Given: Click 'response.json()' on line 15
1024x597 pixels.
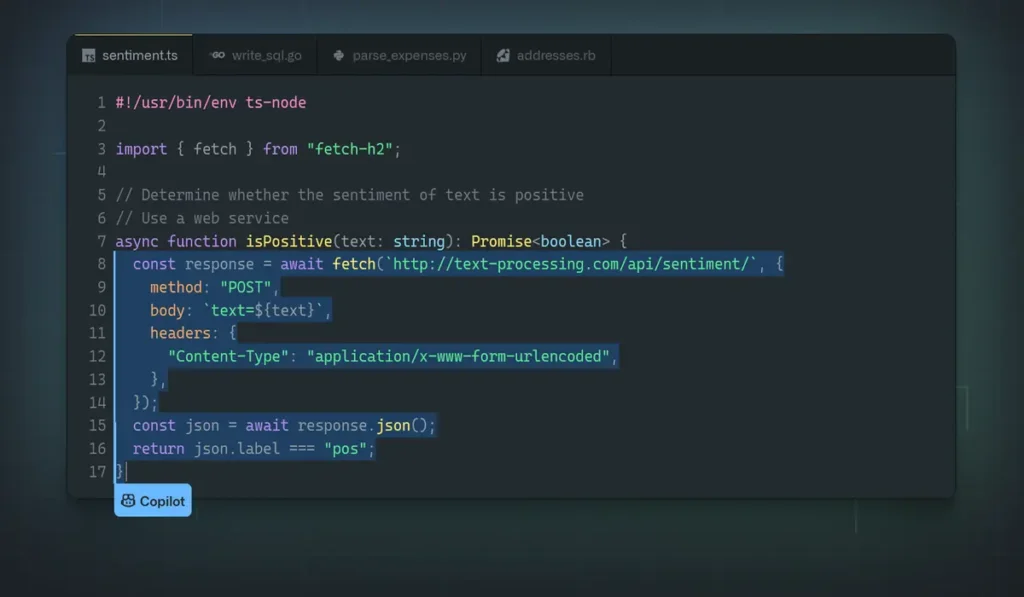Looking at the screenshot, I should point(362,426).
